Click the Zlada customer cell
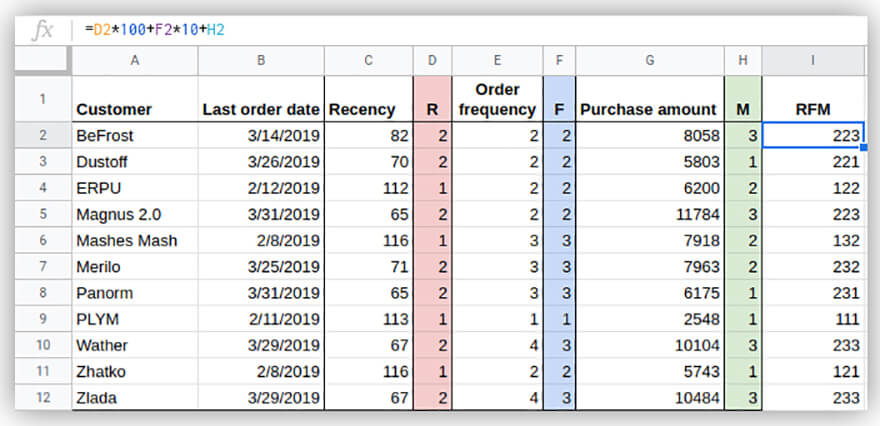 point(134,397)
